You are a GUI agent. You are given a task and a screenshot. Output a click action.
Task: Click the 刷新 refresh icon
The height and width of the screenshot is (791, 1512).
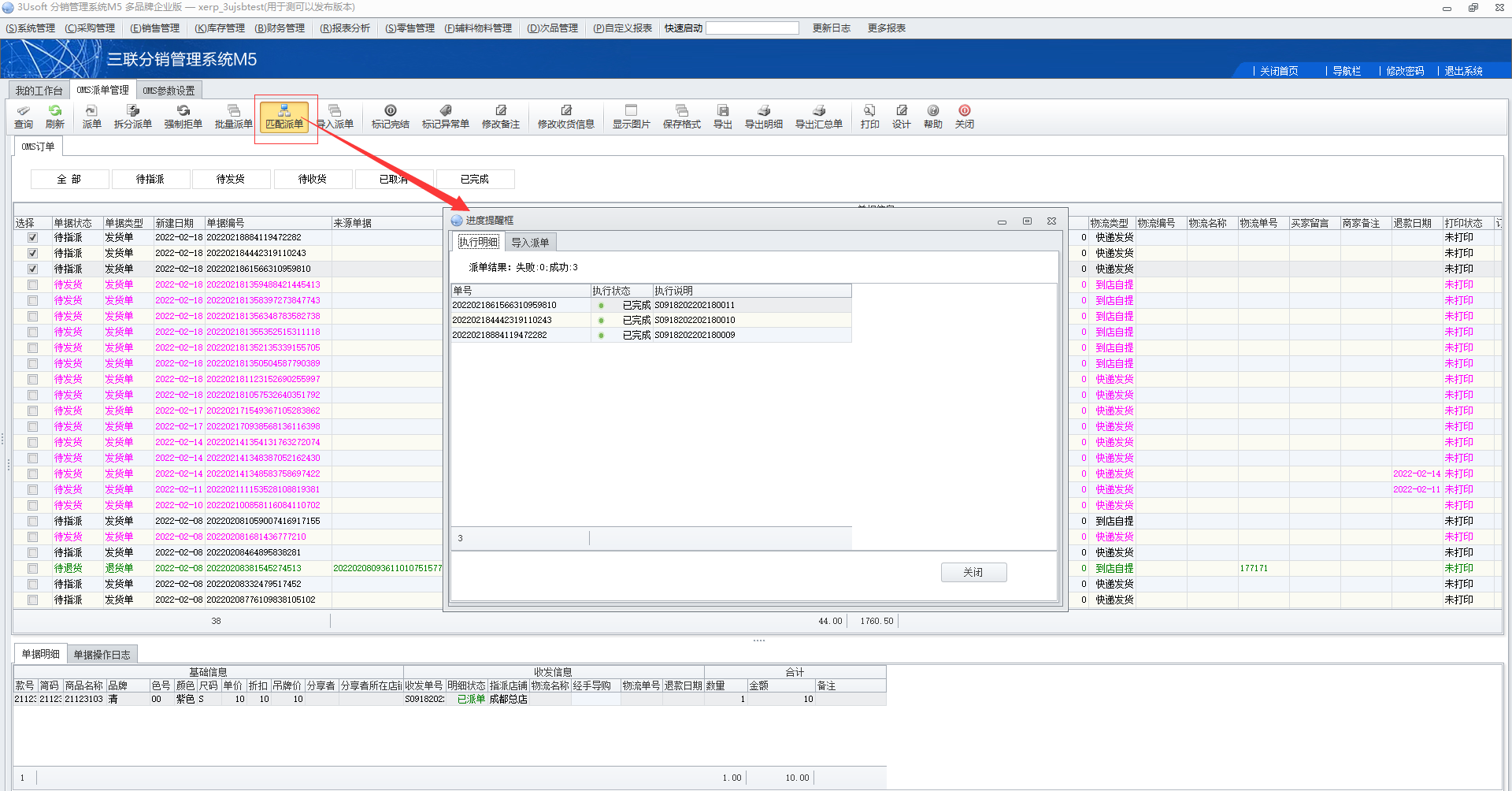[55, 117]
